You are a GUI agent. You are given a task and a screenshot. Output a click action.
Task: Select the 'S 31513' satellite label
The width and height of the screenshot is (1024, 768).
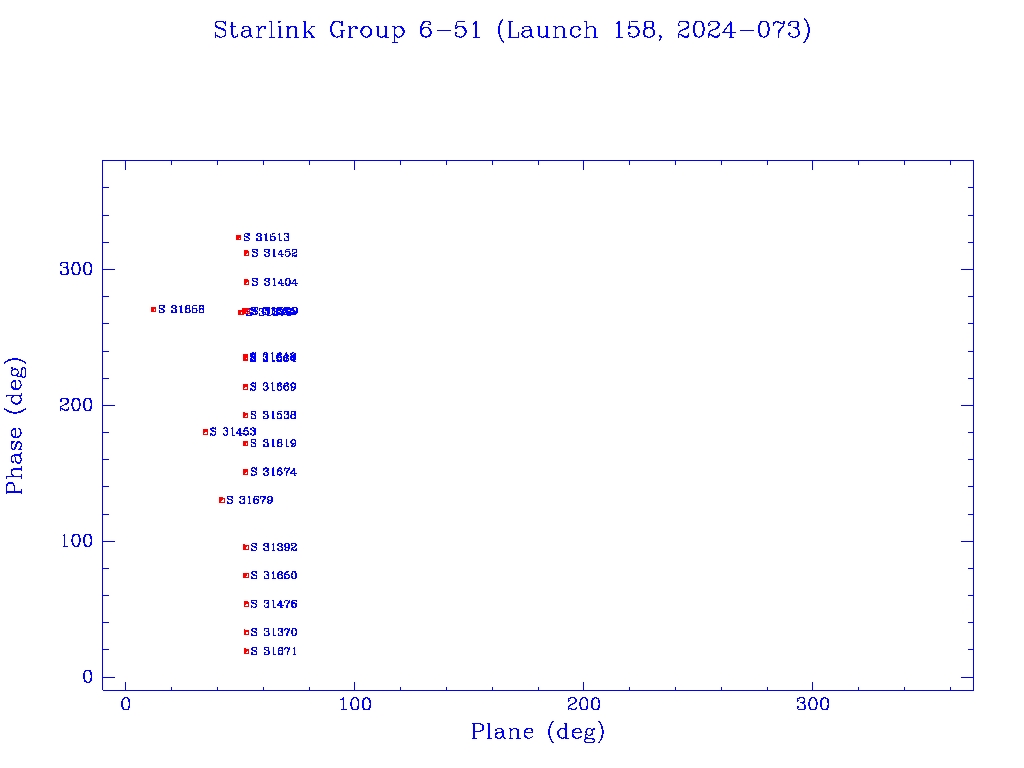[266, 237]
